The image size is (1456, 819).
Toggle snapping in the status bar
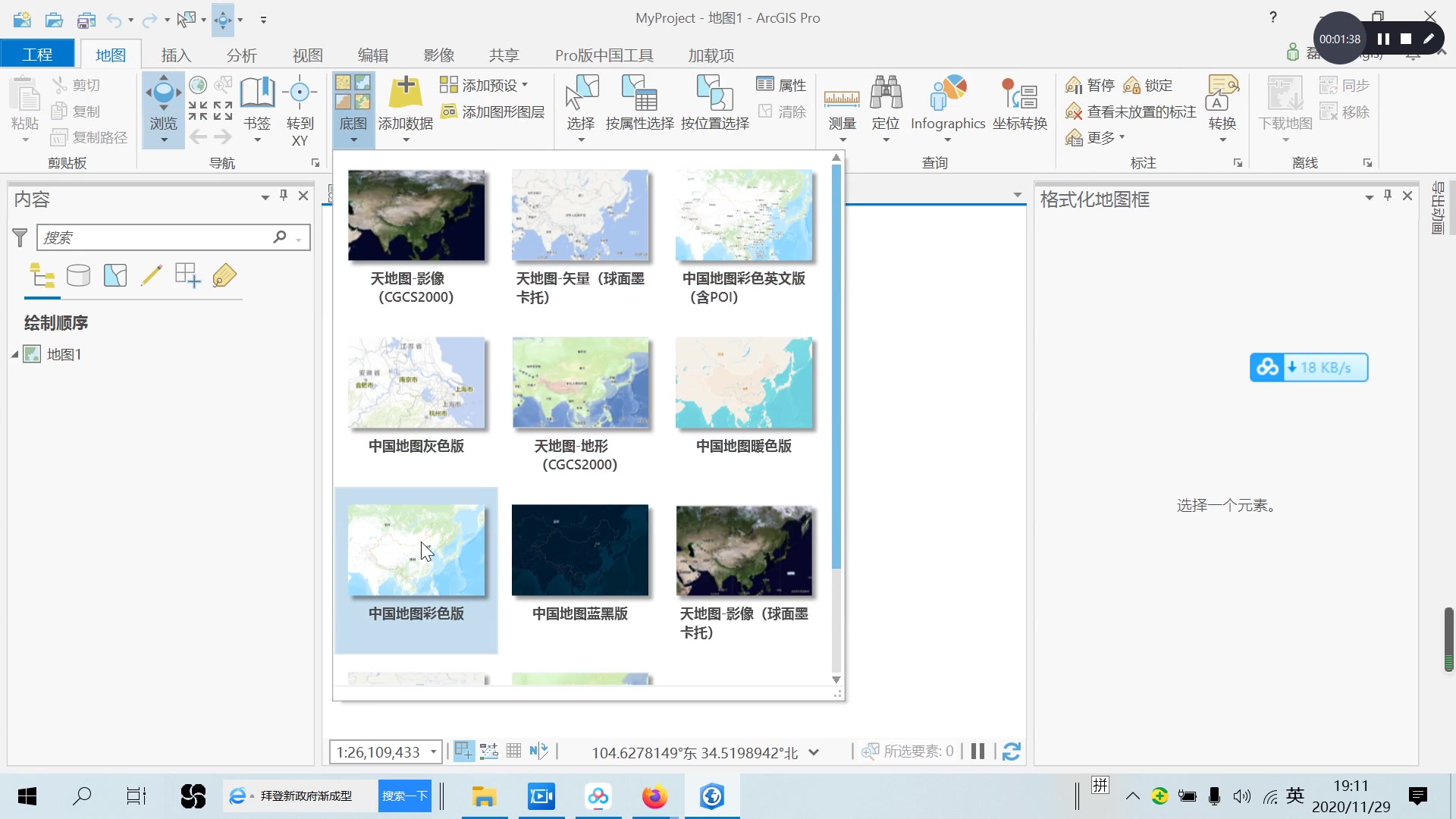[463, 752]
